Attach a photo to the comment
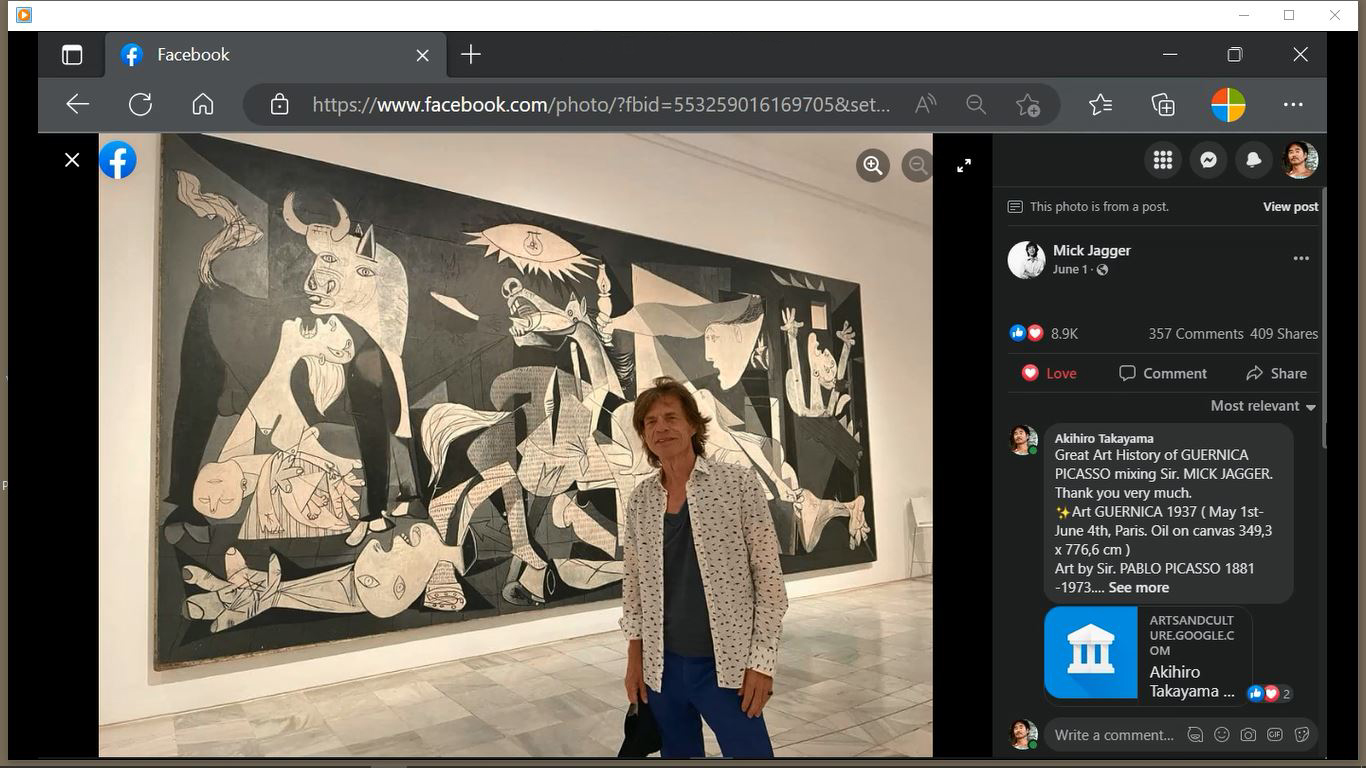Viewport: 1366px width, 768px height. [x=1248, y=735]
